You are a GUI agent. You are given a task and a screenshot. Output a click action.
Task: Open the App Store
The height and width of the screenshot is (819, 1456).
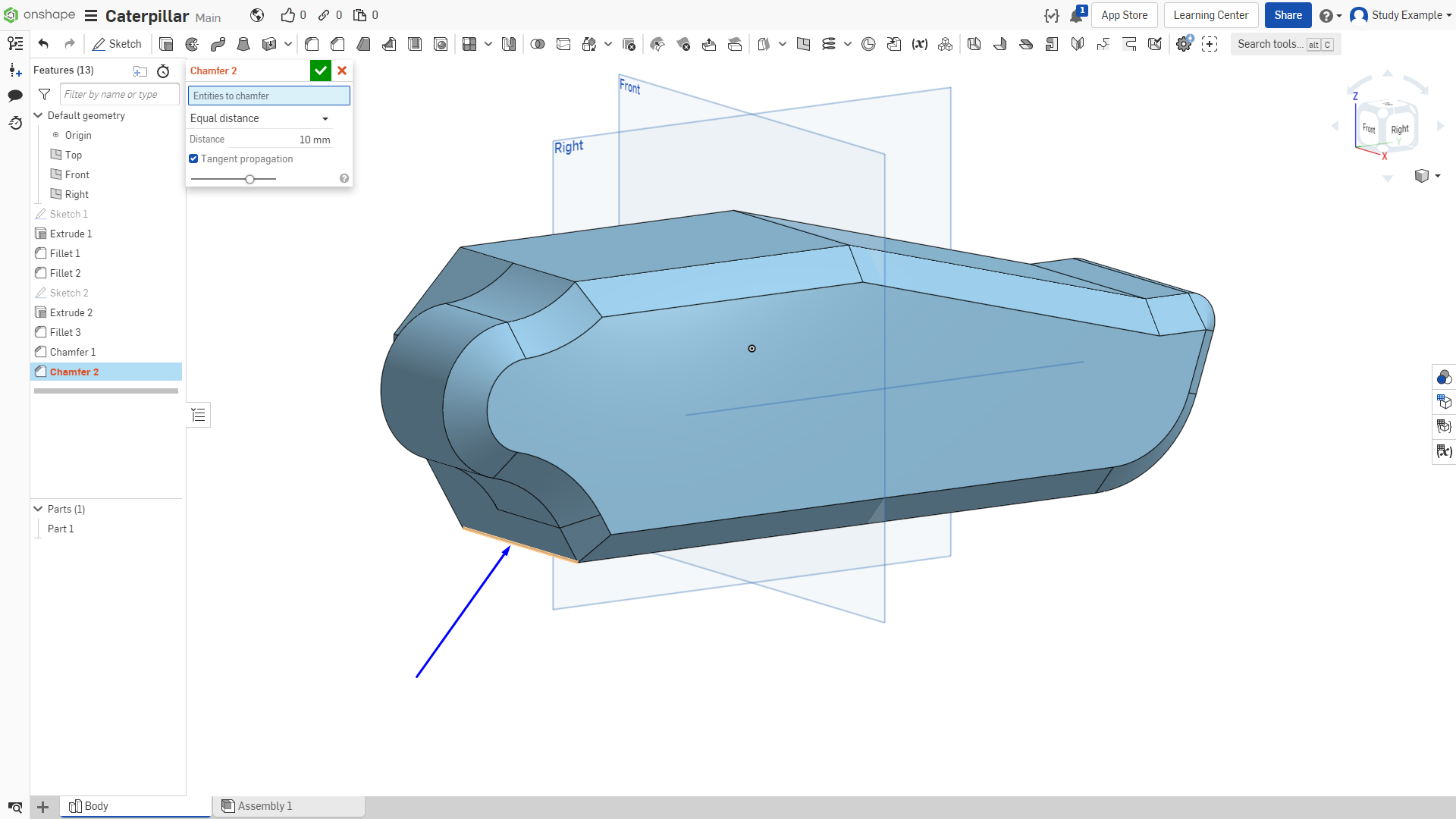(1124, 15)
